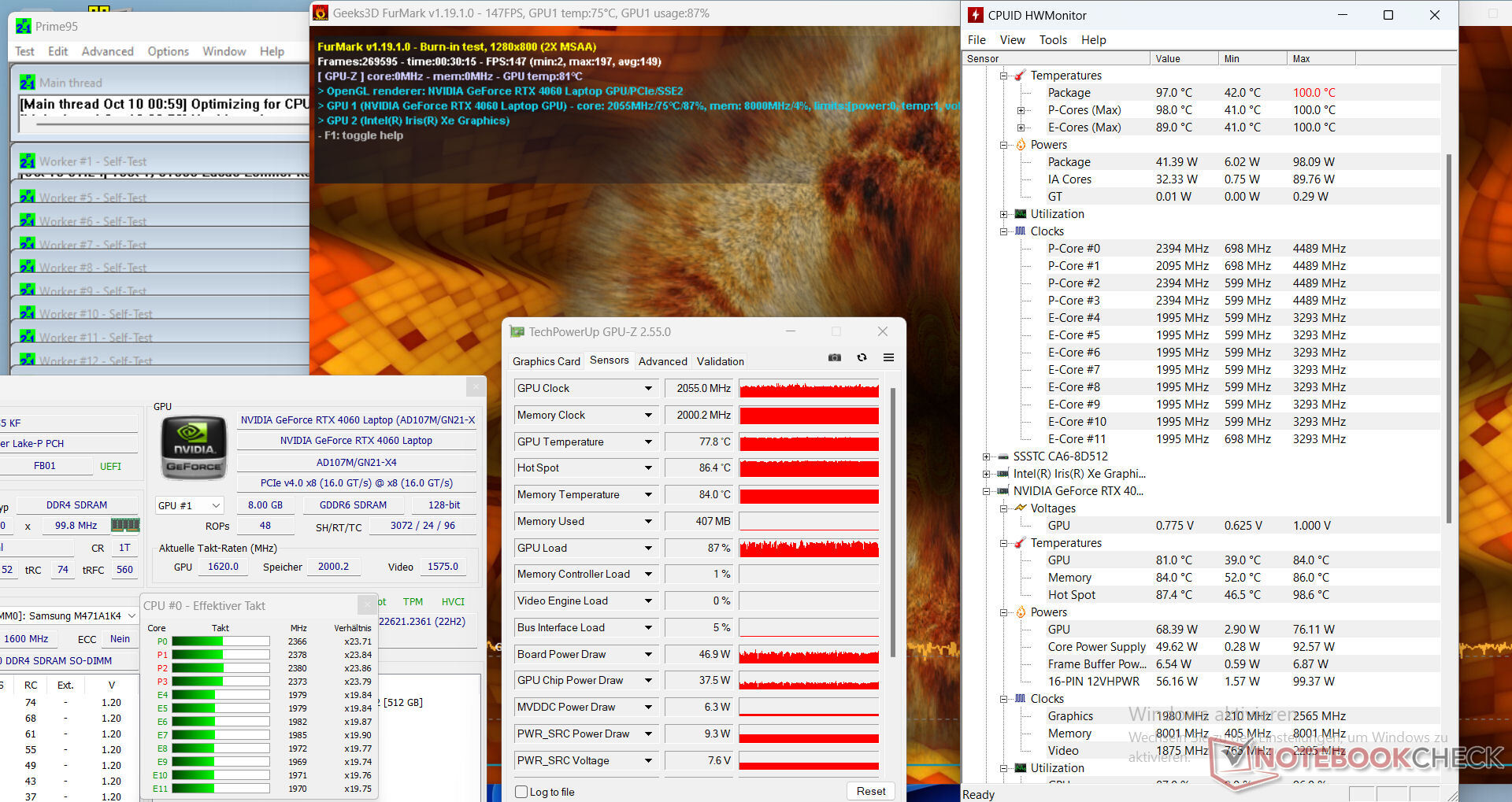Screen dimensions: 1512x802
Task: Click GPU Load red history graph
Action: 809,549
